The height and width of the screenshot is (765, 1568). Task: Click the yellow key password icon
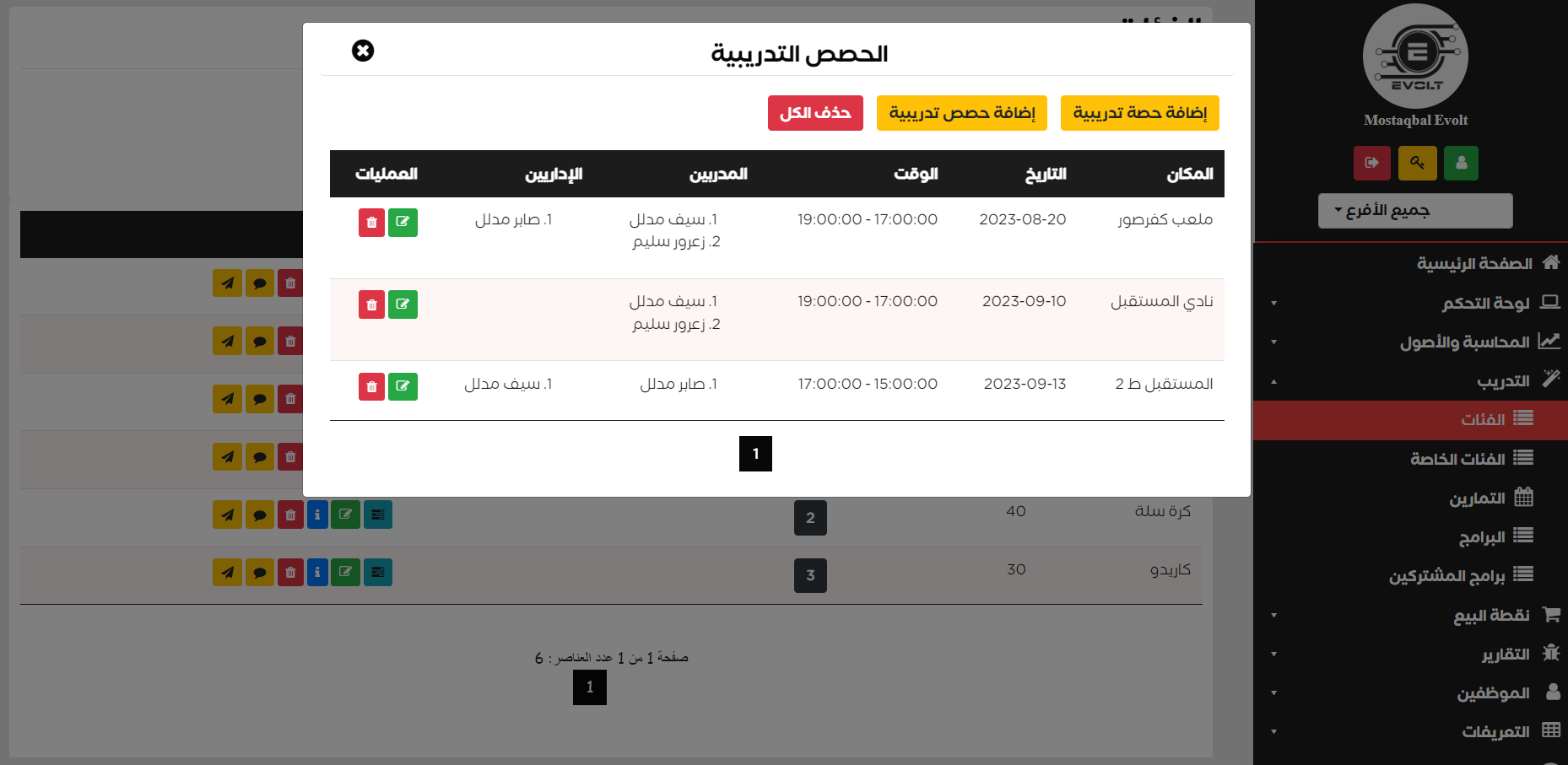point(1417,163)
